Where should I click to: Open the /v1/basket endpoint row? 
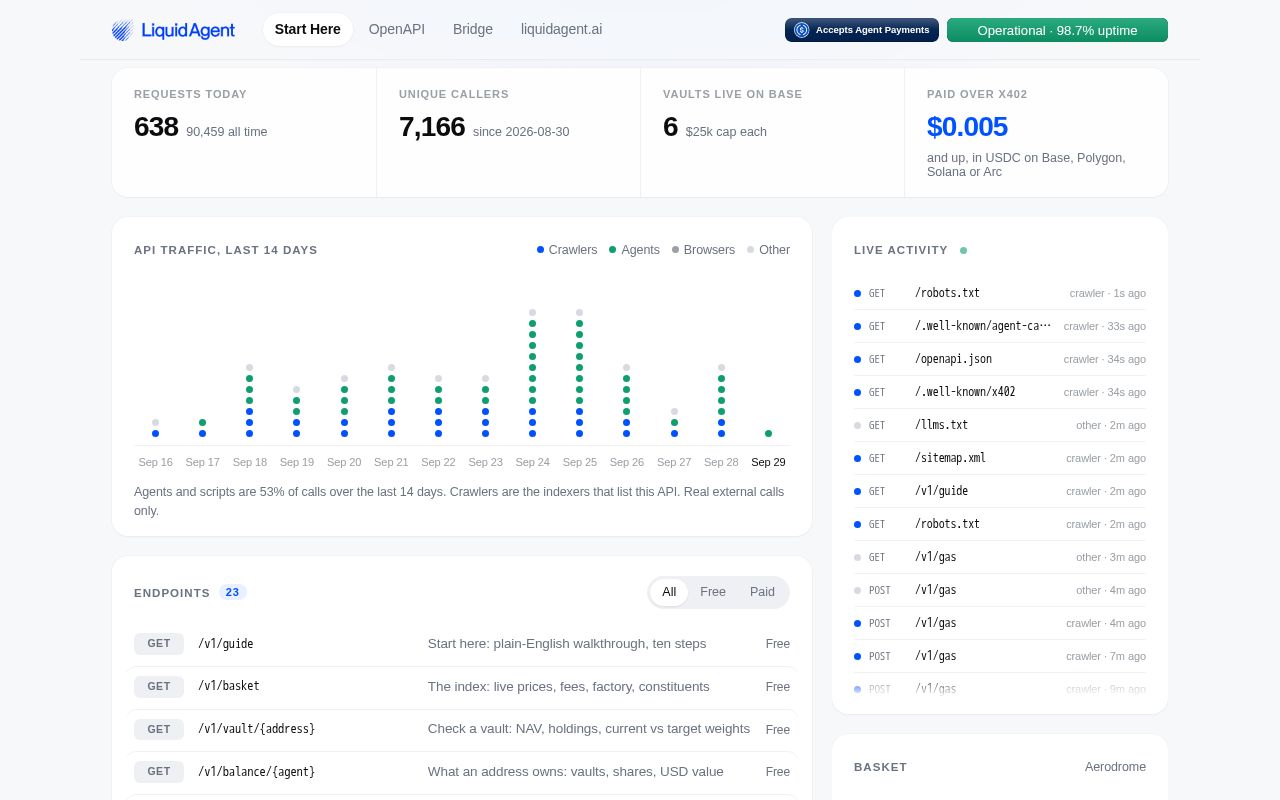(462, 687)
